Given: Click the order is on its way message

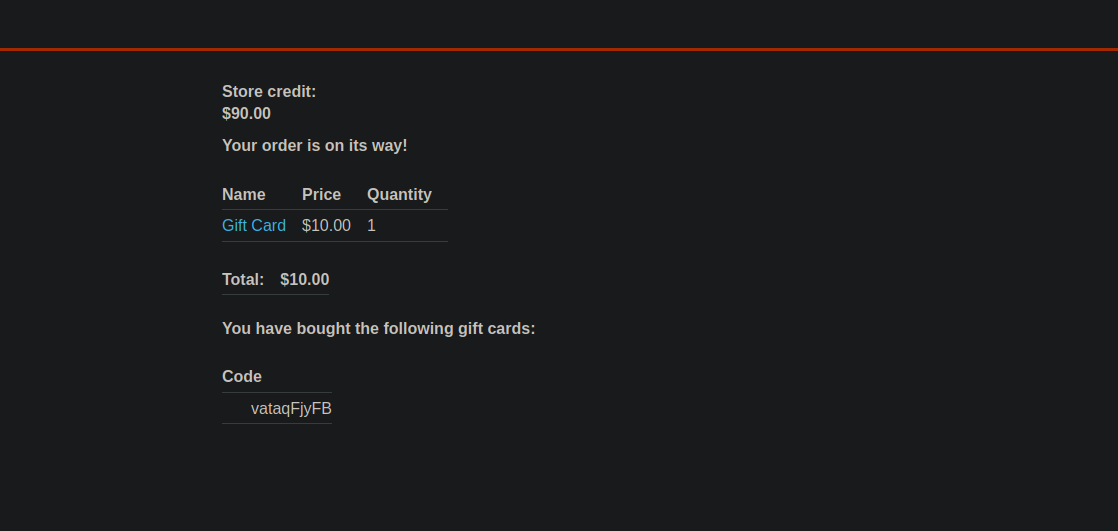Looking at the screenshot, I should (x=314, y=146).
